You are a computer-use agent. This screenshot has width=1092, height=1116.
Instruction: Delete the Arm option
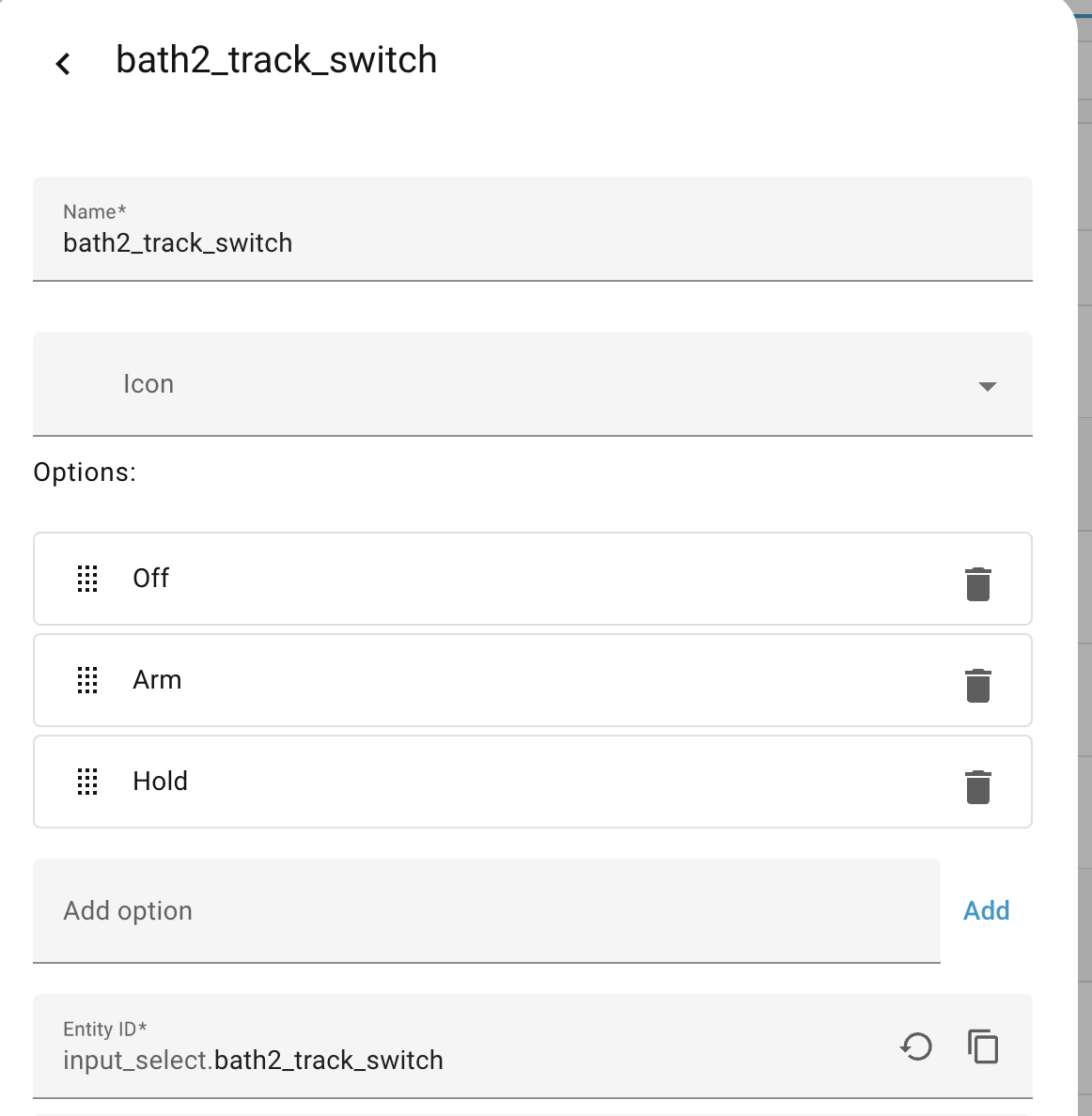click(977, 685)
